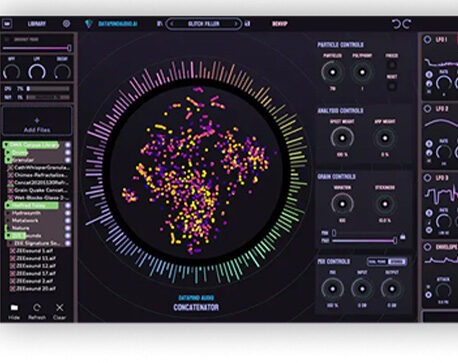Collapse the ZEE Sounds folder arrow
458x363 pixels.
point(8,236)
